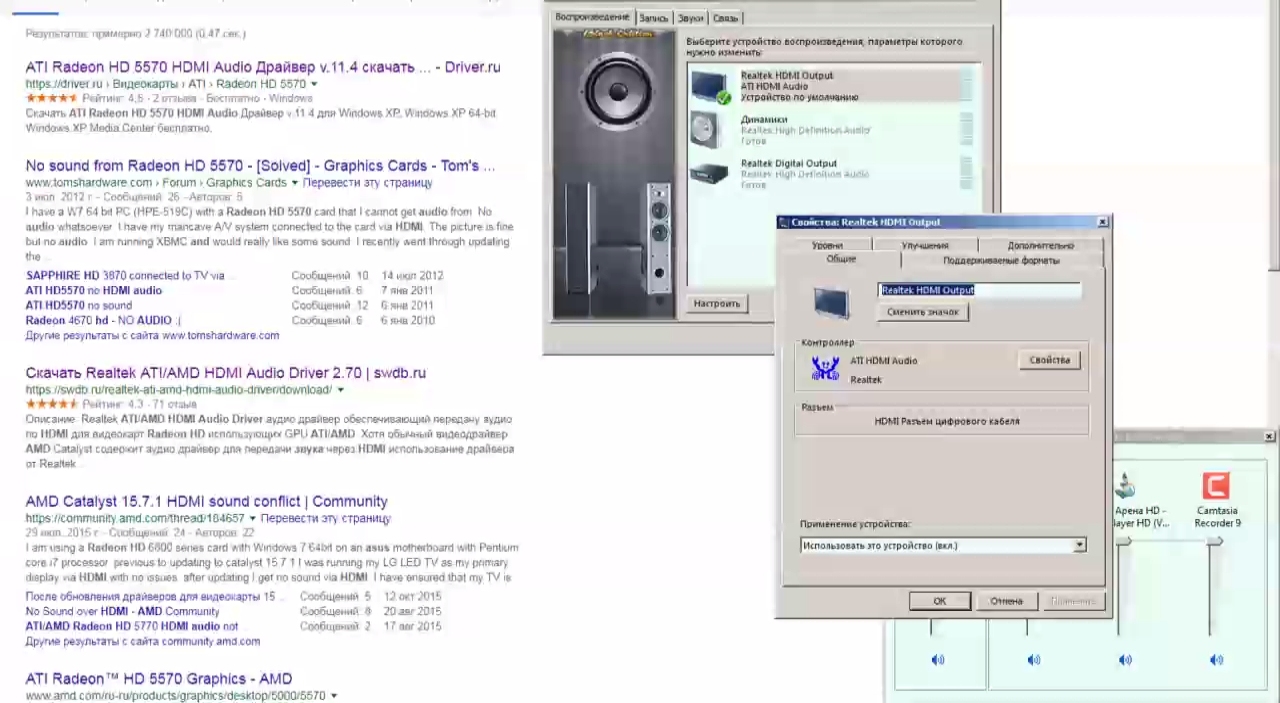This screenshot has width=1280, height=703.
Task: Click Перевести эту страницу for the tomshardware result
Action: 367,183
